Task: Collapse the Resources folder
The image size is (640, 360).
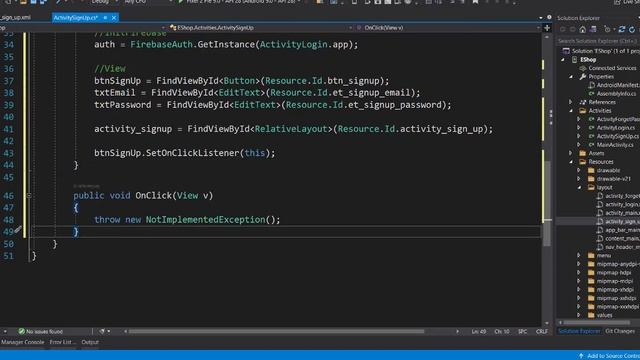Action: [x=571, y=162]
